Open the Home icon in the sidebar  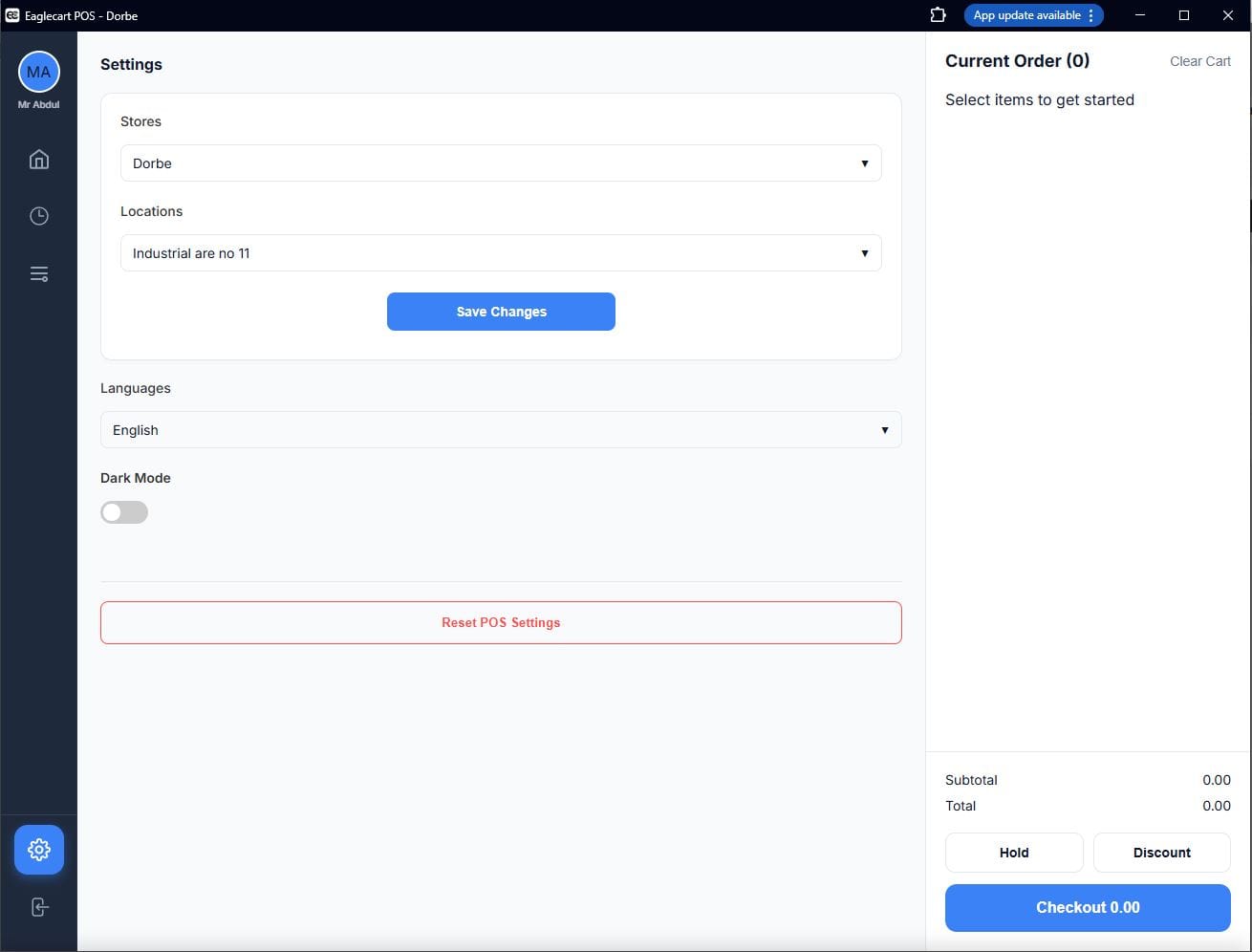[x=39, y=159]
